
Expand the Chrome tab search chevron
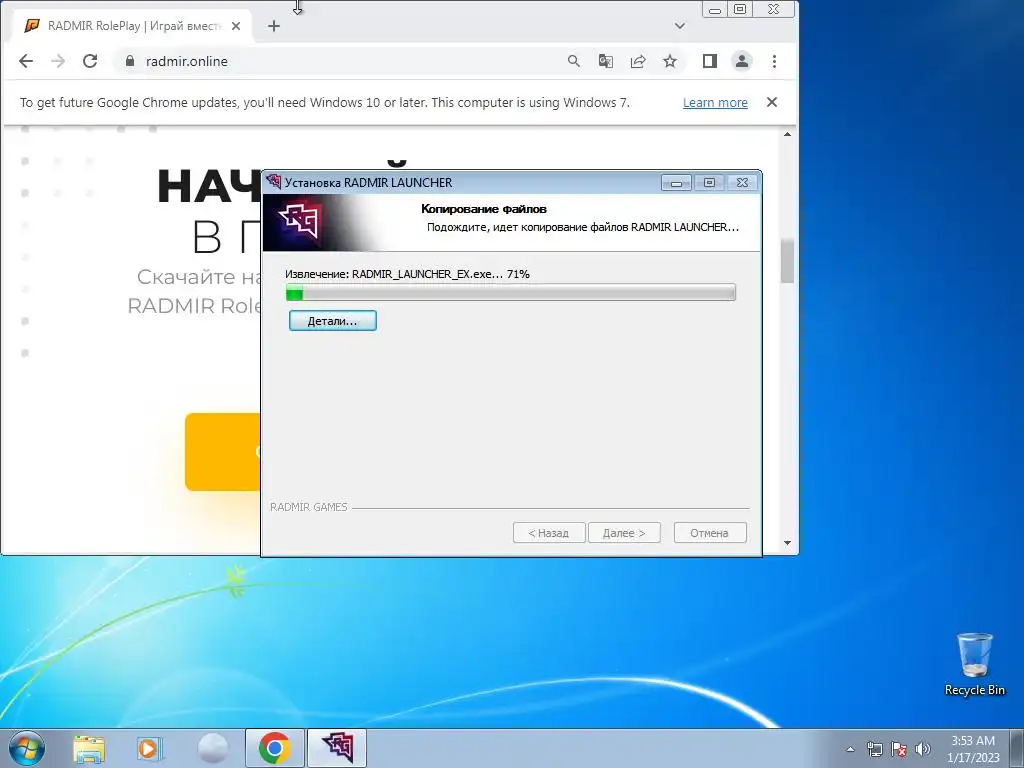(x=680, y=26)
